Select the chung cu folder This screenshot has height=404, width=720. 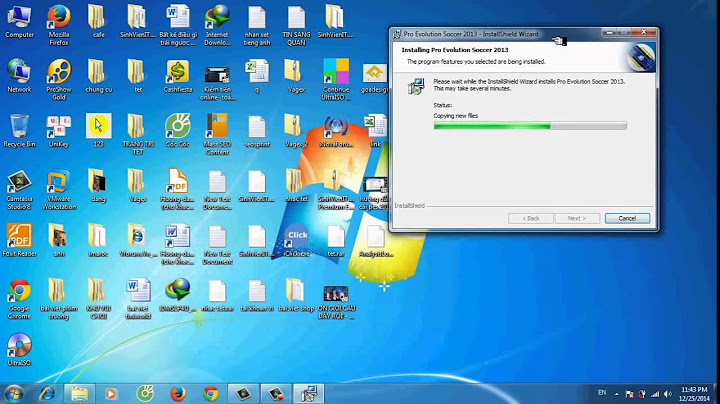[98, 76]
